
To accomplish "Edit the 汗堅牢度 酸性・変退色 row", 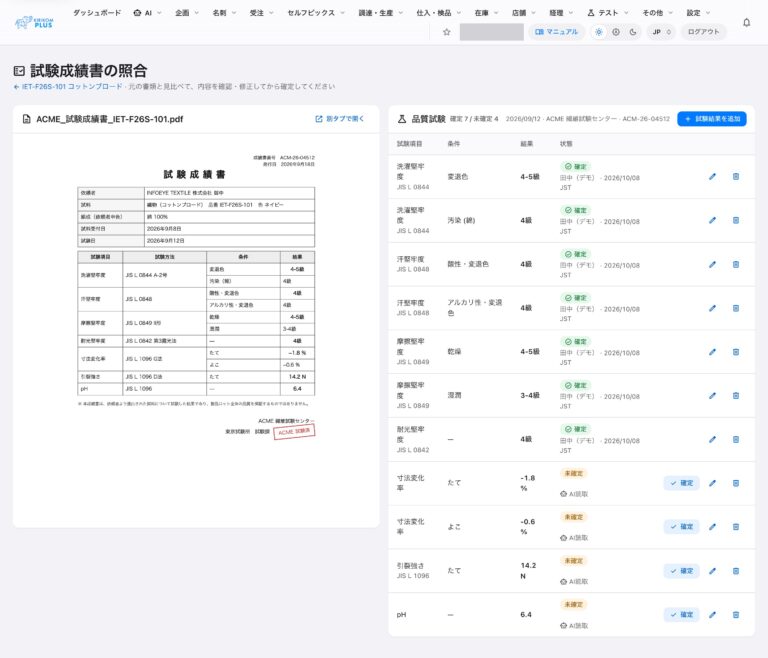I will [x=712, y=265].
